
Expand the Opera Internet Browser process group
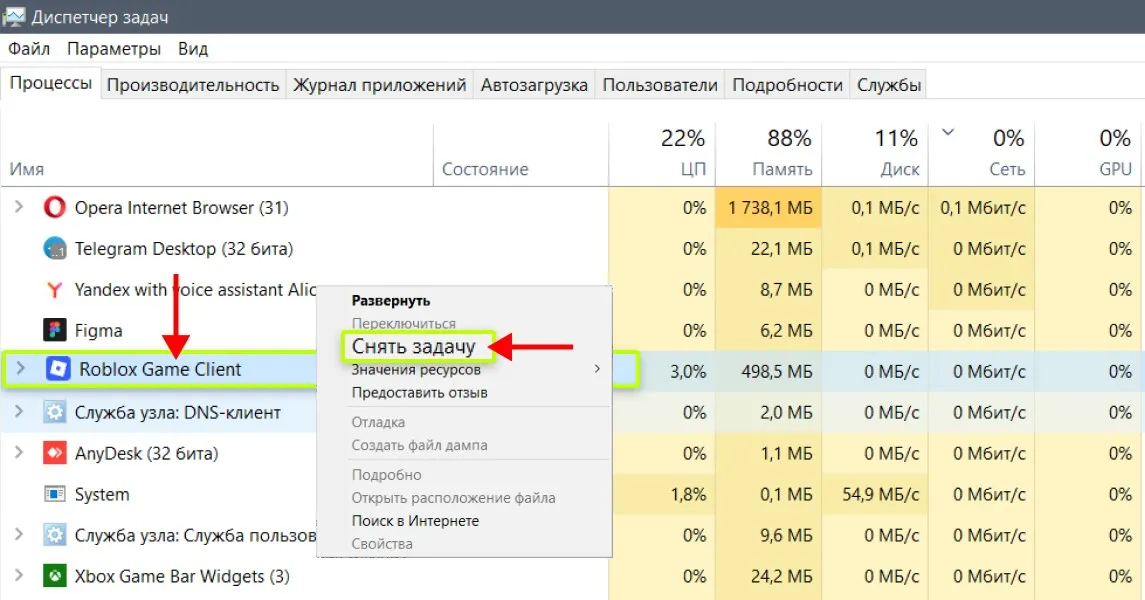(x=19, y=207)
